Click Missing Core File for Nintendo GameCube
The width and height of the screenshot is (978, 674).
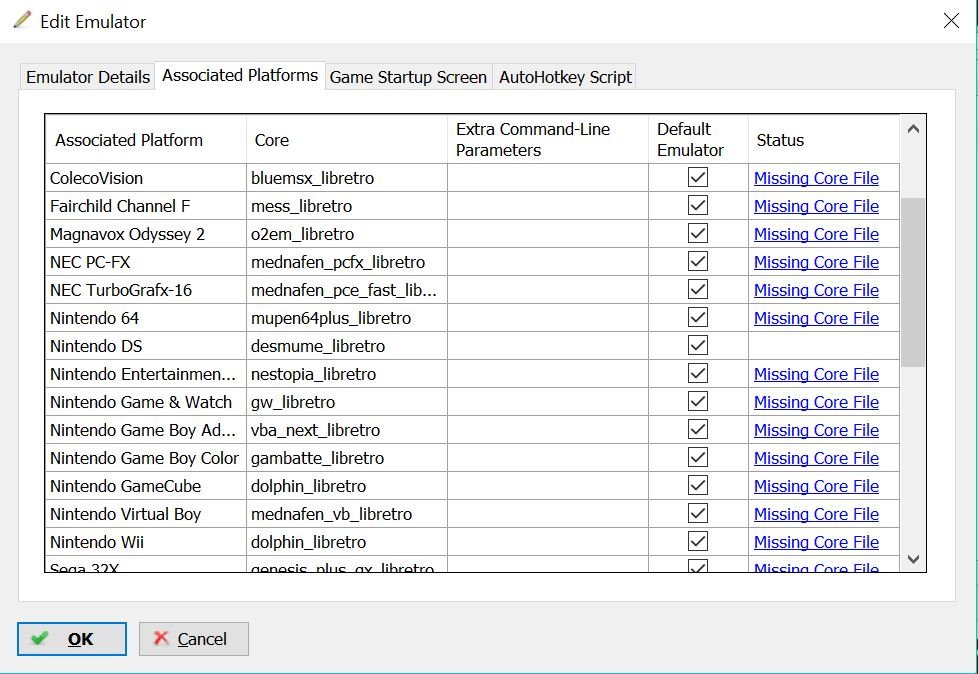(x=816, y=486)
